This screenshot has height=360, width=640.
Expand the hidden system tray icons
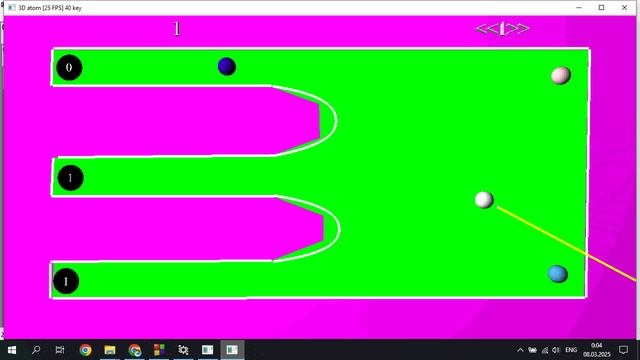coord(520,350)
